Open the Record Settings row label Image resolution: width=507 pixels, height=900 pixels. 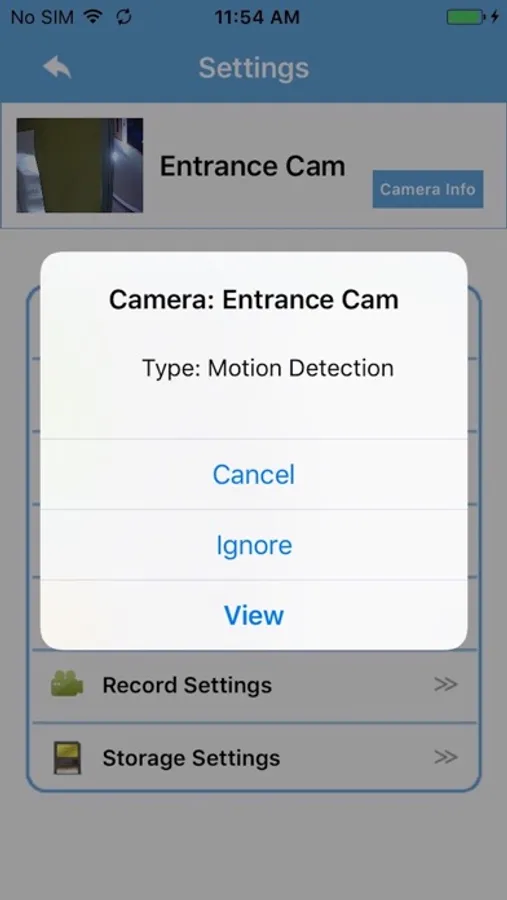click(x=187, y=685)
